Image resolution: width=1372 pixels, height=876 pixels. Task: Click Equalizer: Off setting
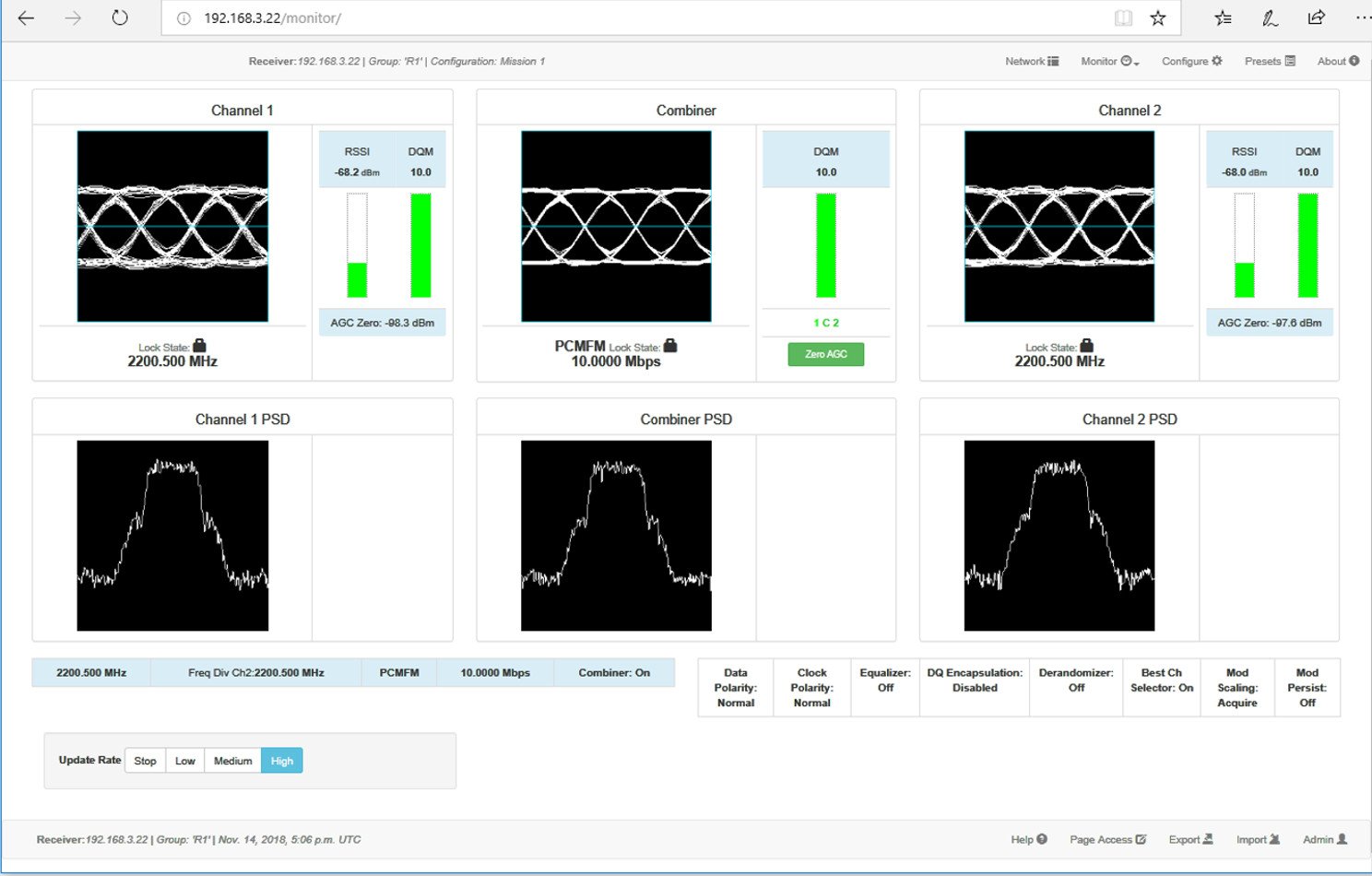tap(885, 687)
